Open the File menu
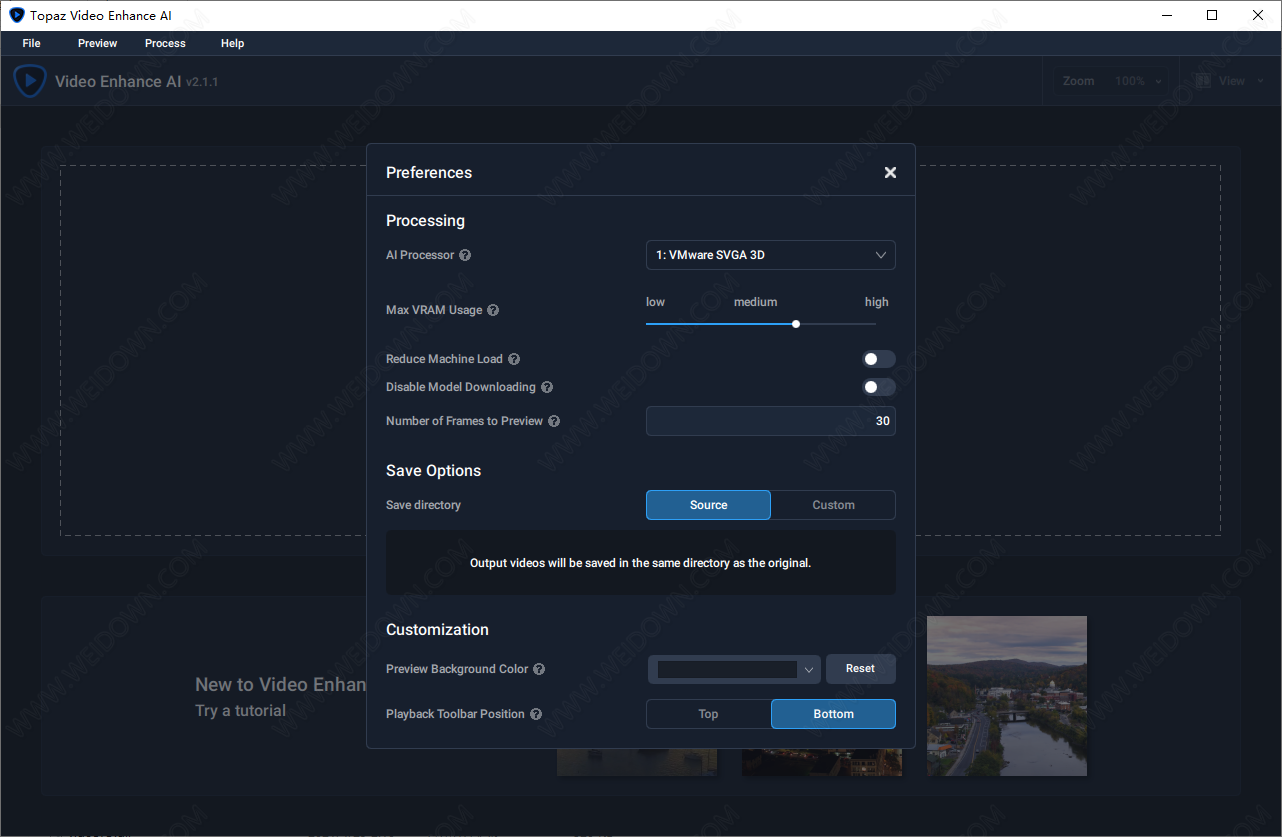1282x837 pixels. click(32, 43)
